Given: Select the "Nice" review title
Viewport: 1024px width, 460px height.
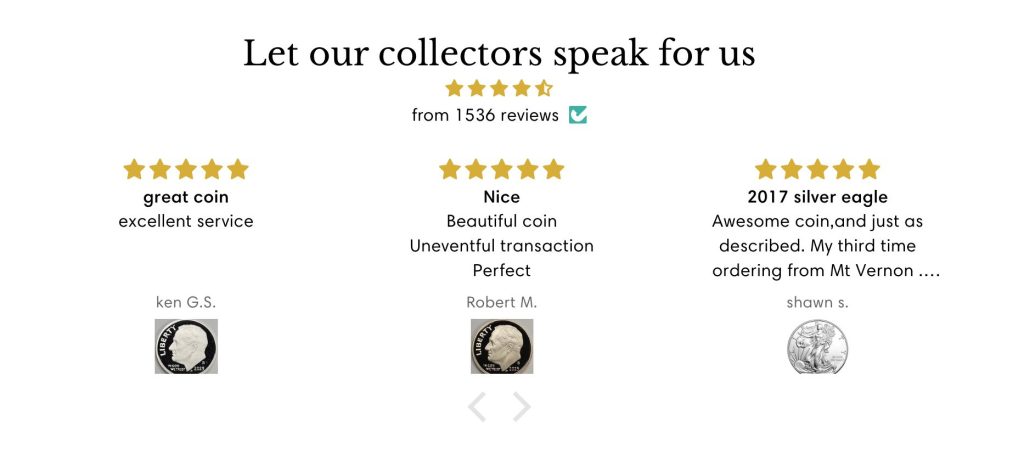Looking at the screenshot, I should click(x=502, y=197).
